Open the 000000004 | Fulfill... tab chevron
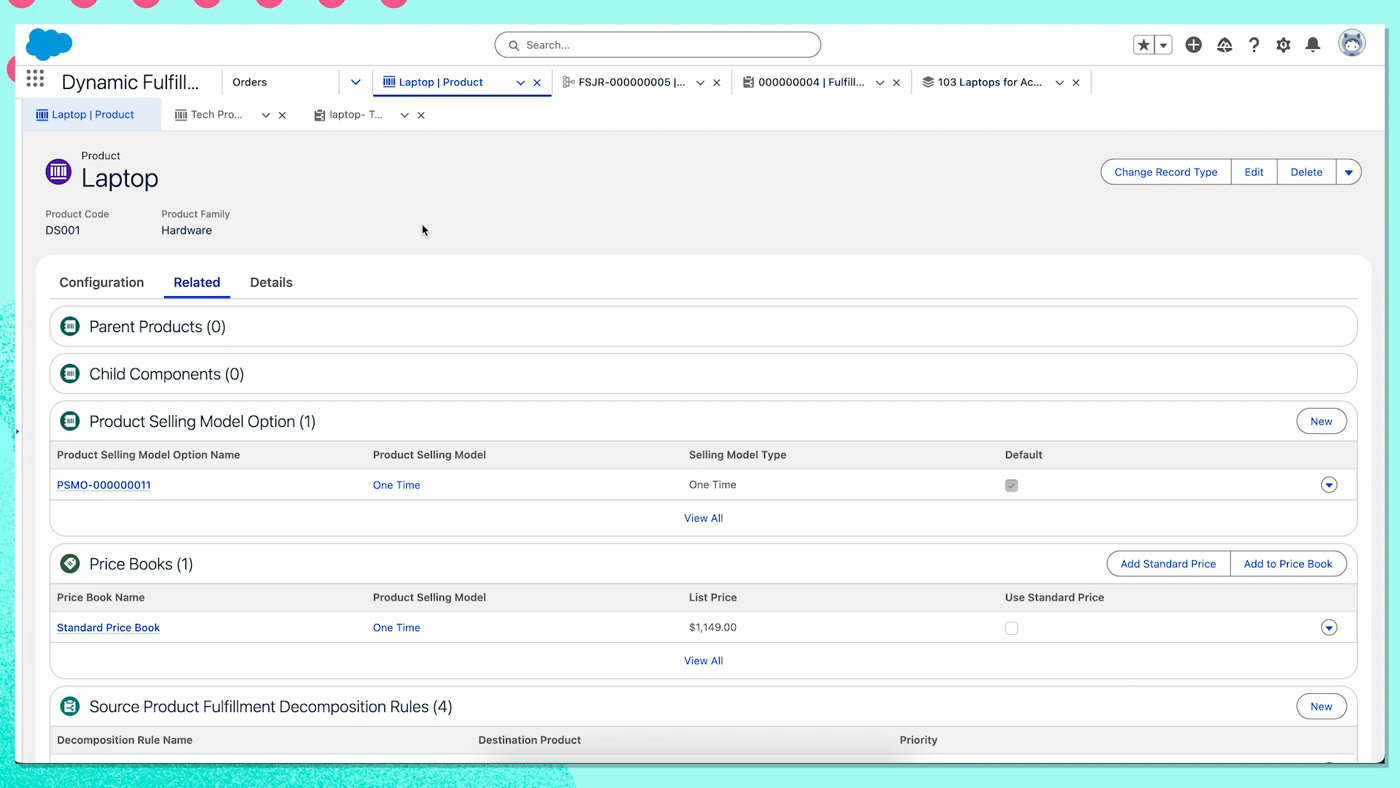Viewport: 1400px width, 788px height. 880,83
